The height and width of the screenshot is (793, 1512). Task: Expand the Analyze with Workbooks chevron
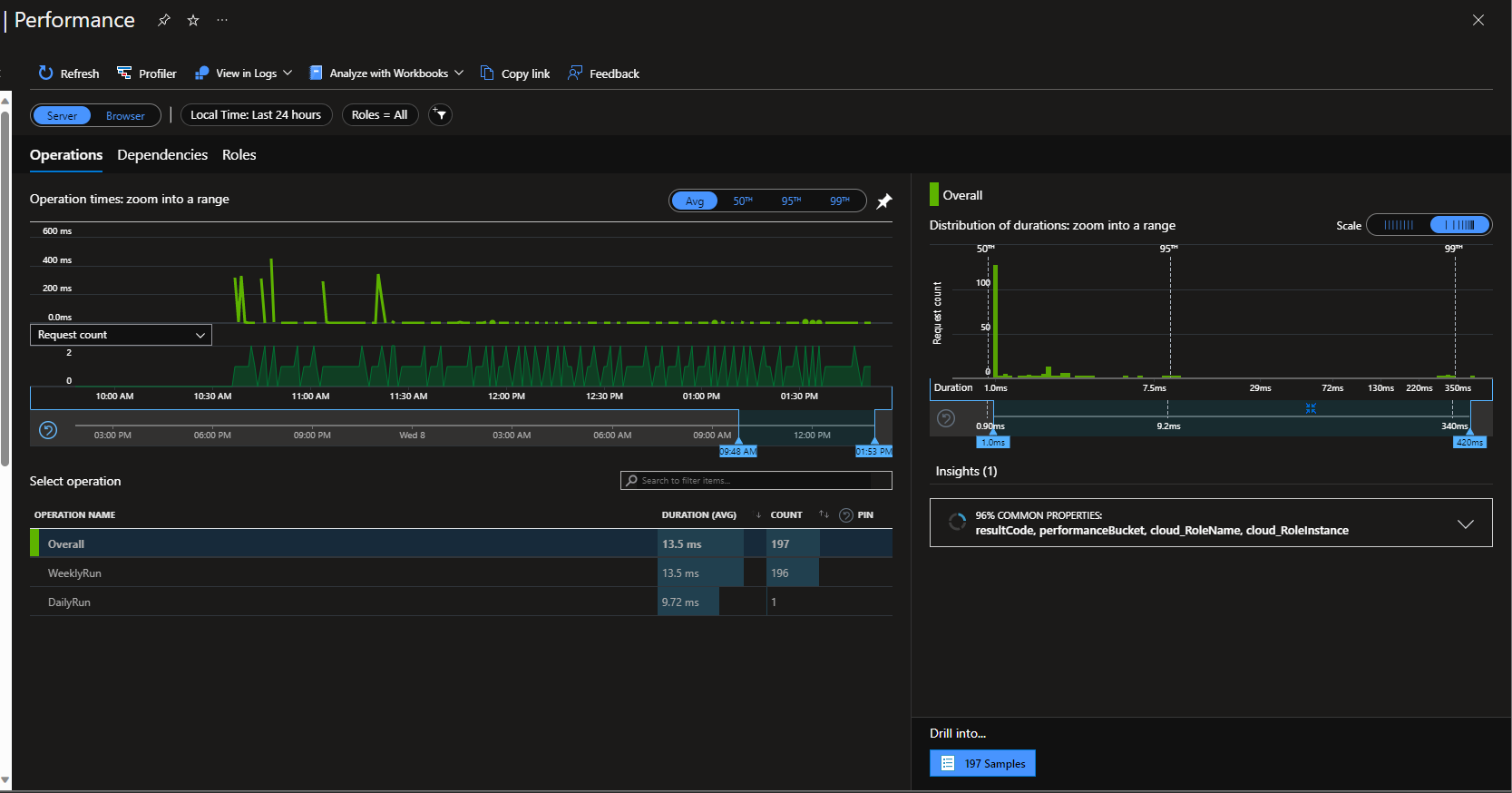(459, 73)
